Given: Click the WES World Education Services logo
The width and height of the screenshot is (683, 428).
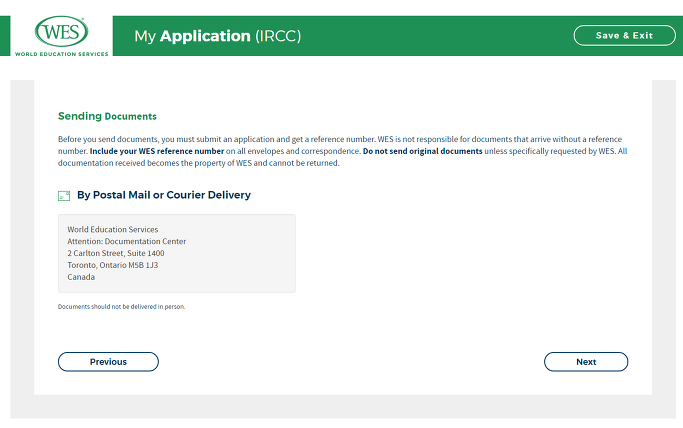Looking at the screenshot, I should tap(61, 36).
